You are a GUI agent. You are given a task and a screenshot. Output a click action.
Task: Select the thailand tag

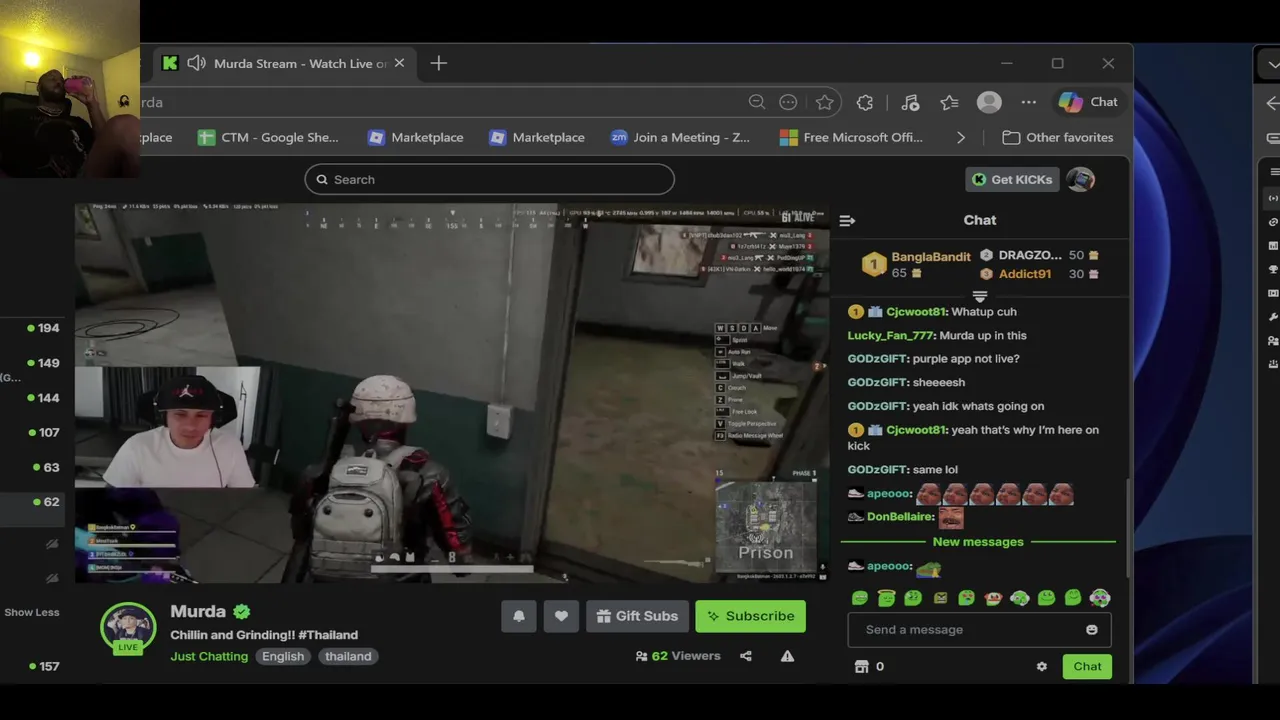pos(348,656)
